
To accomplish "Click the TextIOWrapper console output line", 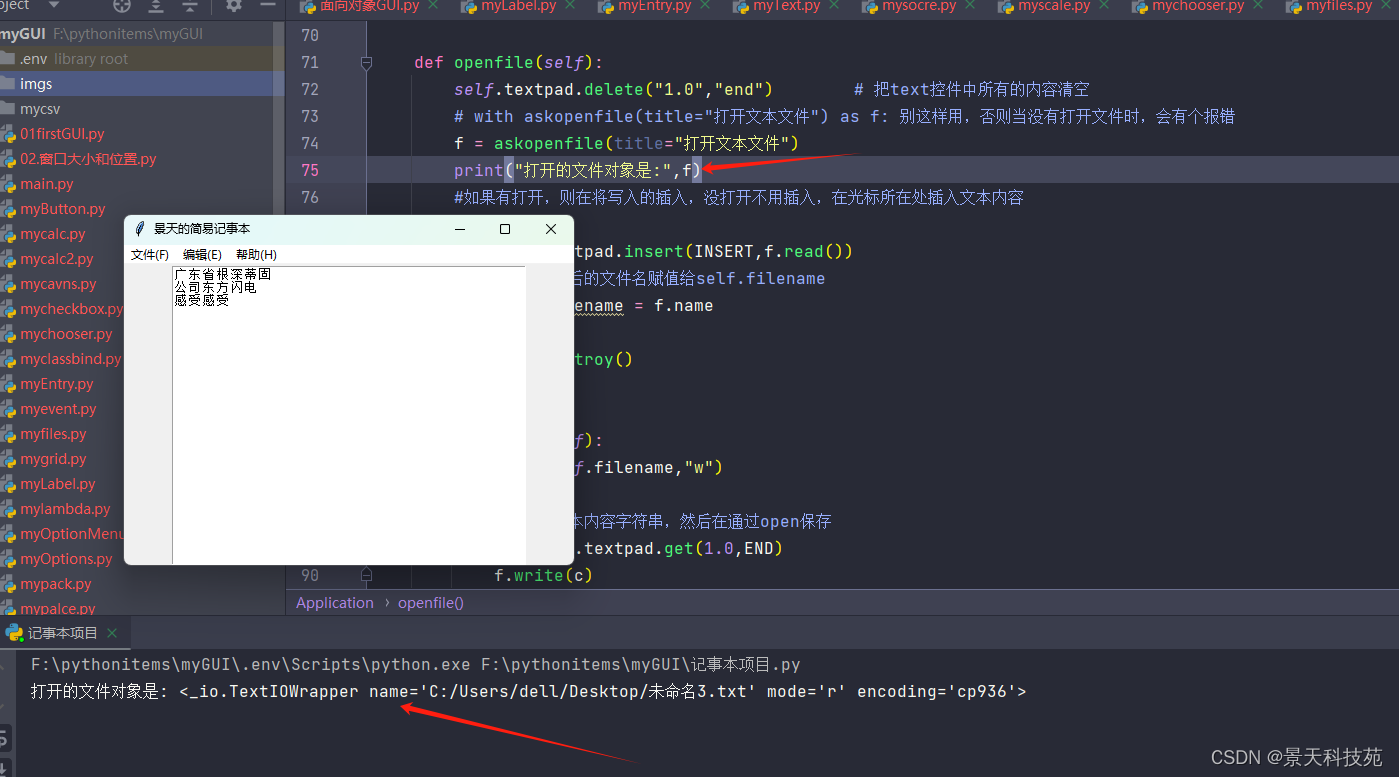I will pos(528,691).
